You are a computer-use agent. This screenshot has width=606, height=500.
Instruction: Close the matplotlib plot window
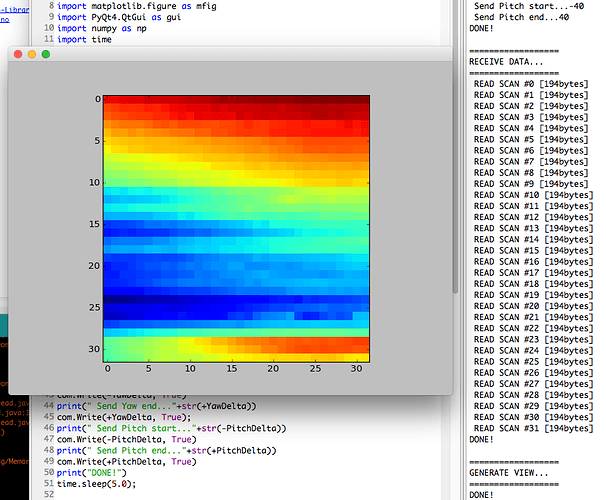point(18,54)
